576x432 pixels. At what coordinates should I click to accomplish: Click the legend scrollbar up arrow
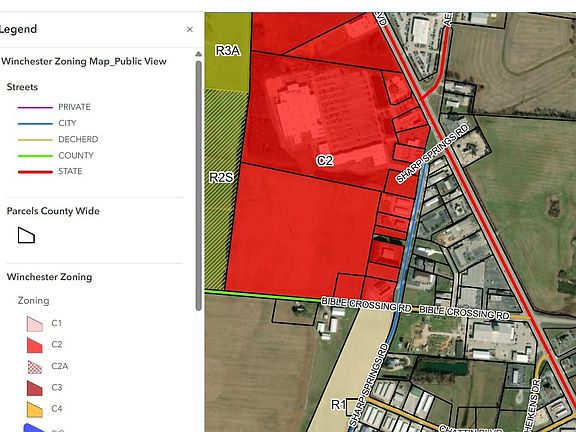198,54
